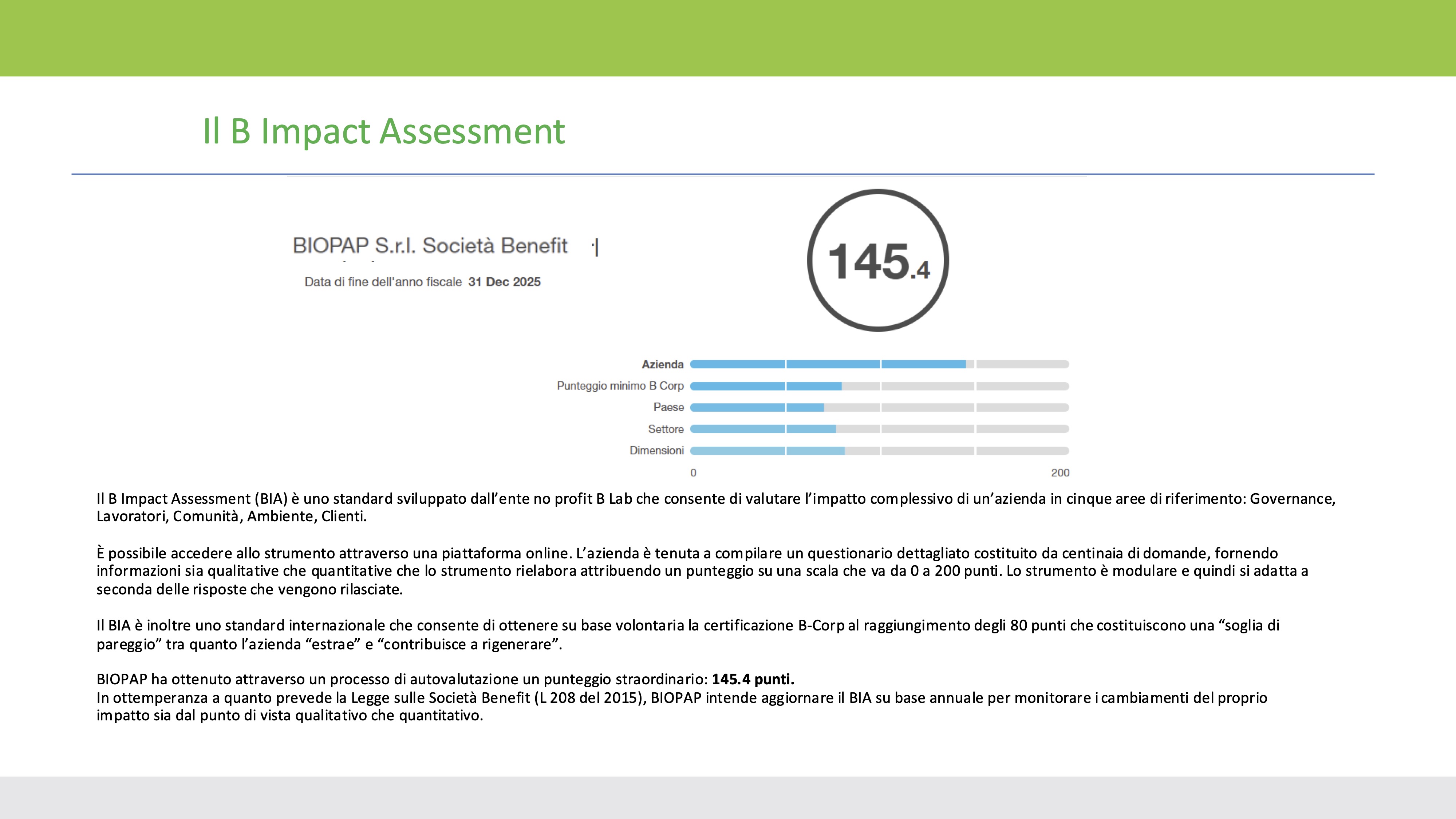
Task: Select the "BIOPAP S.r.l. Società Benefit" company name
Action: pyautogui.click(x=430, y=246)
